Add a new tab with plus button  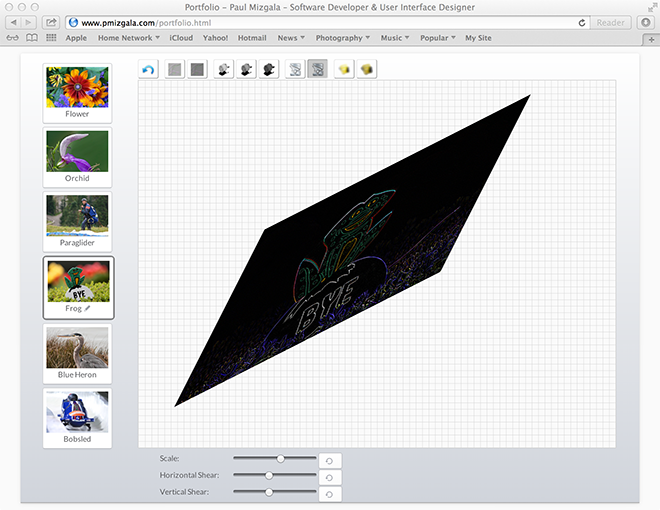tap(651, 40)
